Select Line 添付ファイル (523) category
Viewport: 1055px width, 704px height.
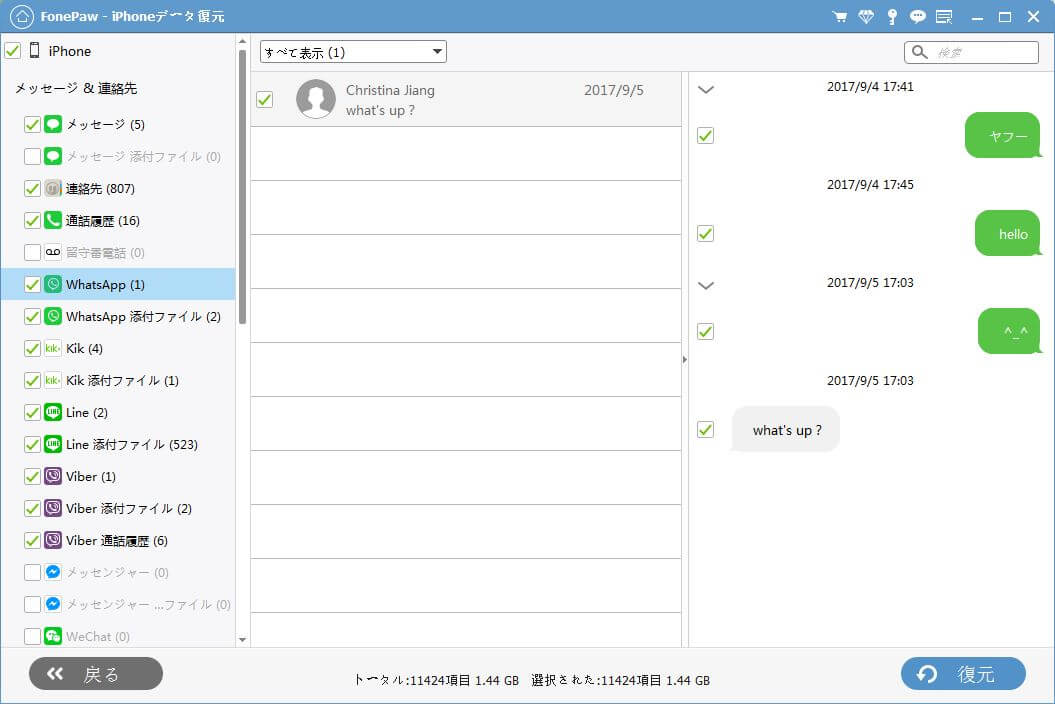coord(132,444)
